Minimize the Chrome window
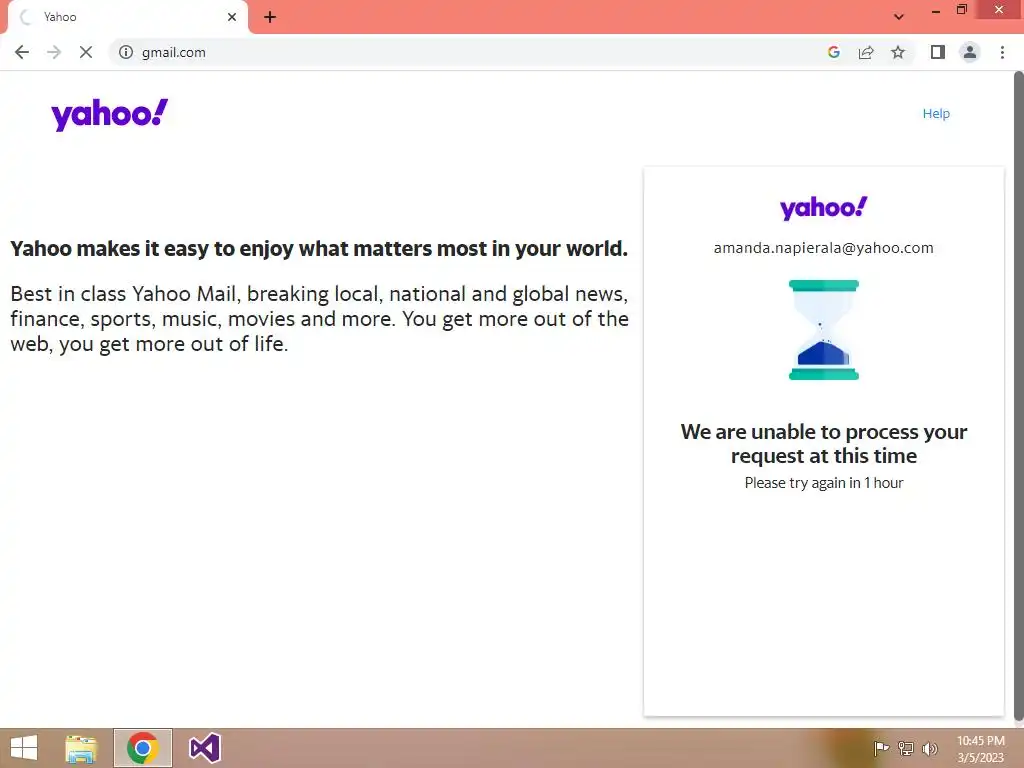This screenshot has width=1024, height=768. (936, 10)
